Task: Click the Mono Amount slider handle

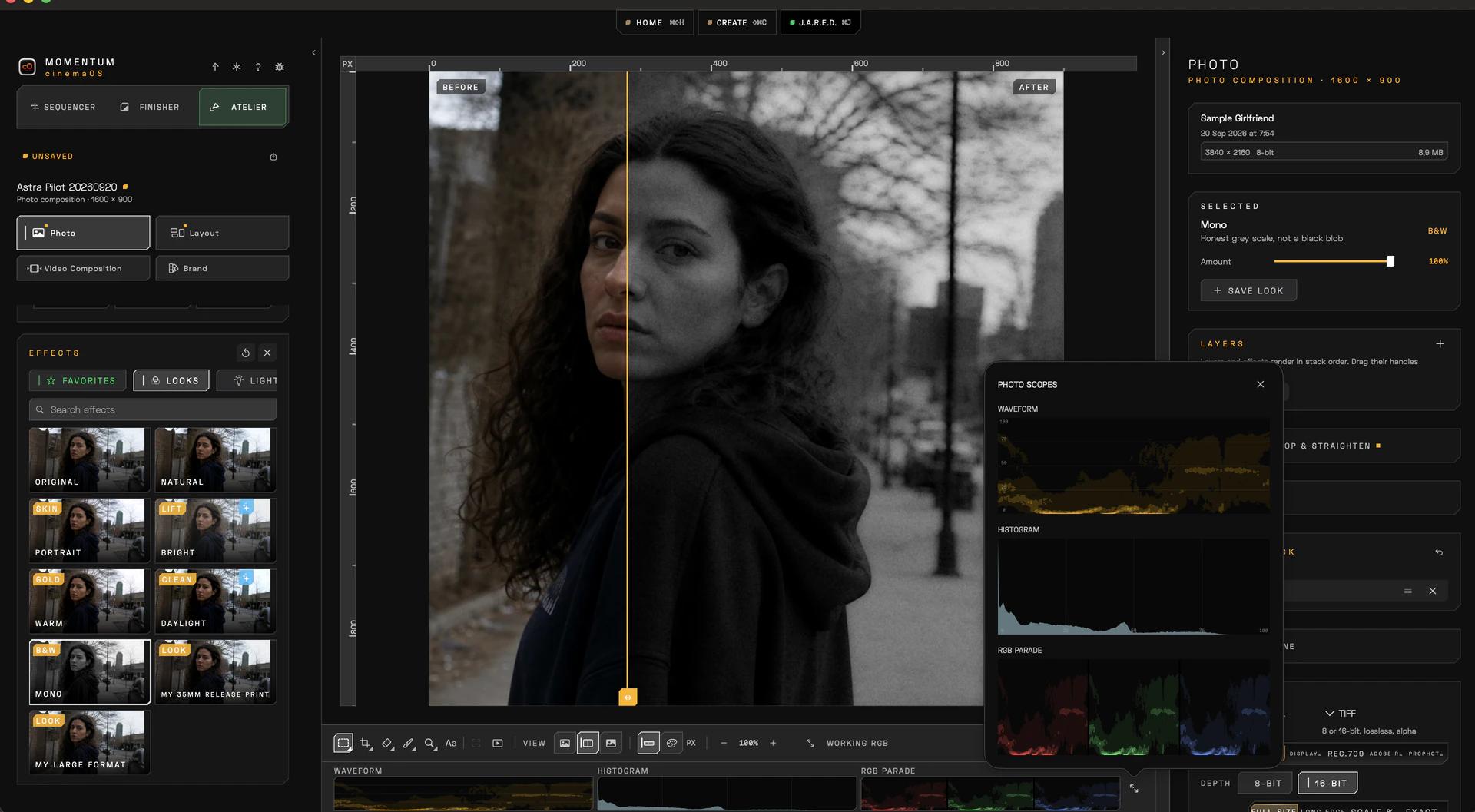Action: point(1390,261)
